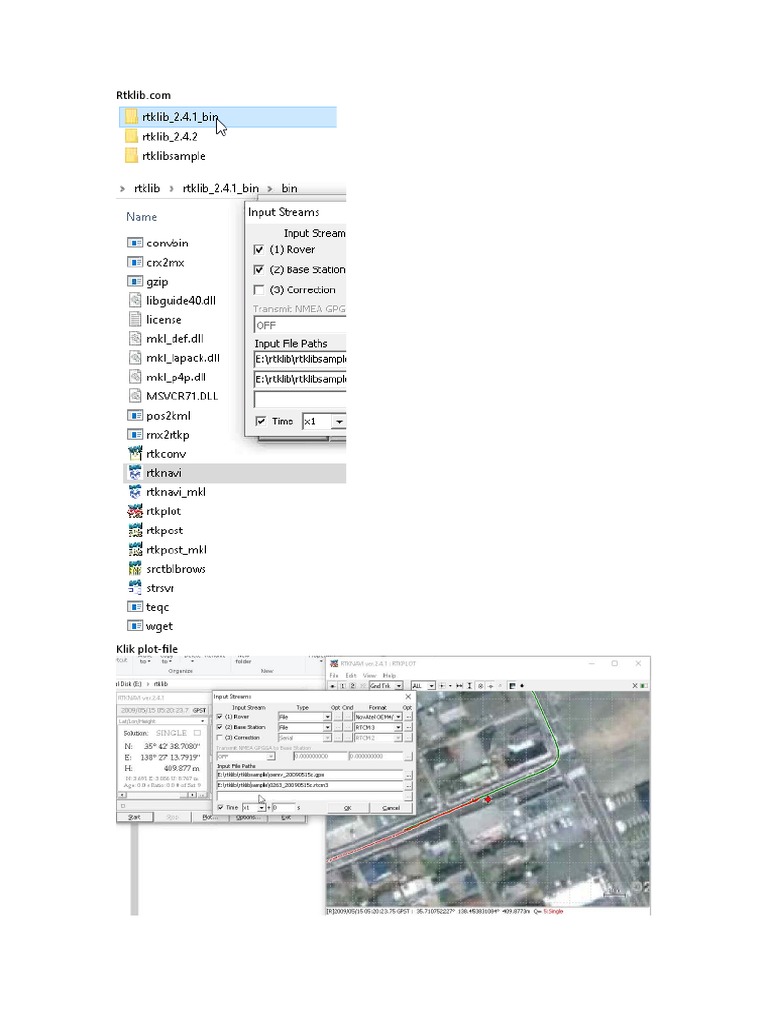Select the wget executable icon

click(x=135, y=626)
